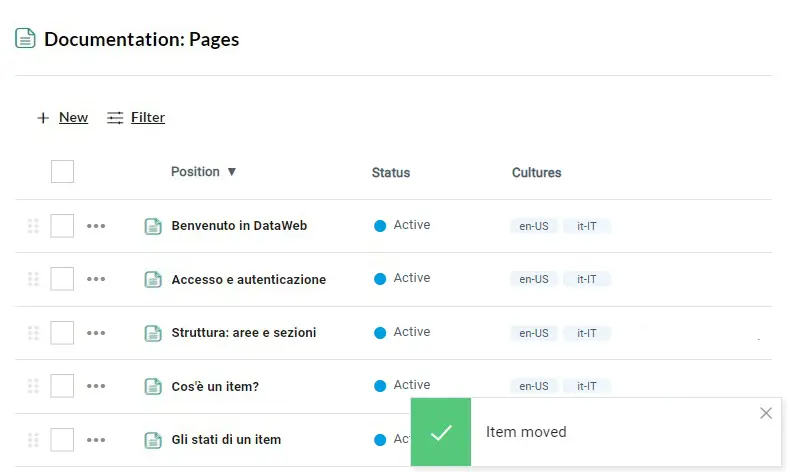Viewport: 790px width, 472px height.
Task: Check the box for Accesso e autenticazione
Action: click(62, 279)
